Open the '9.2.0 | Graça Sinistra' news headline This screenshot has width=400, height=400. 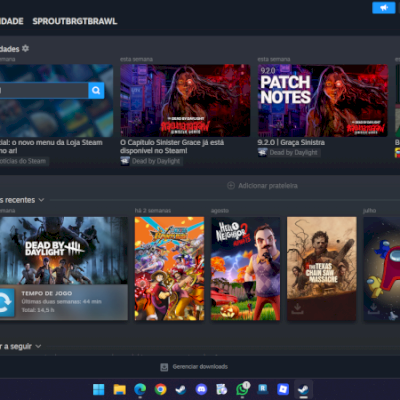[291, 142]
